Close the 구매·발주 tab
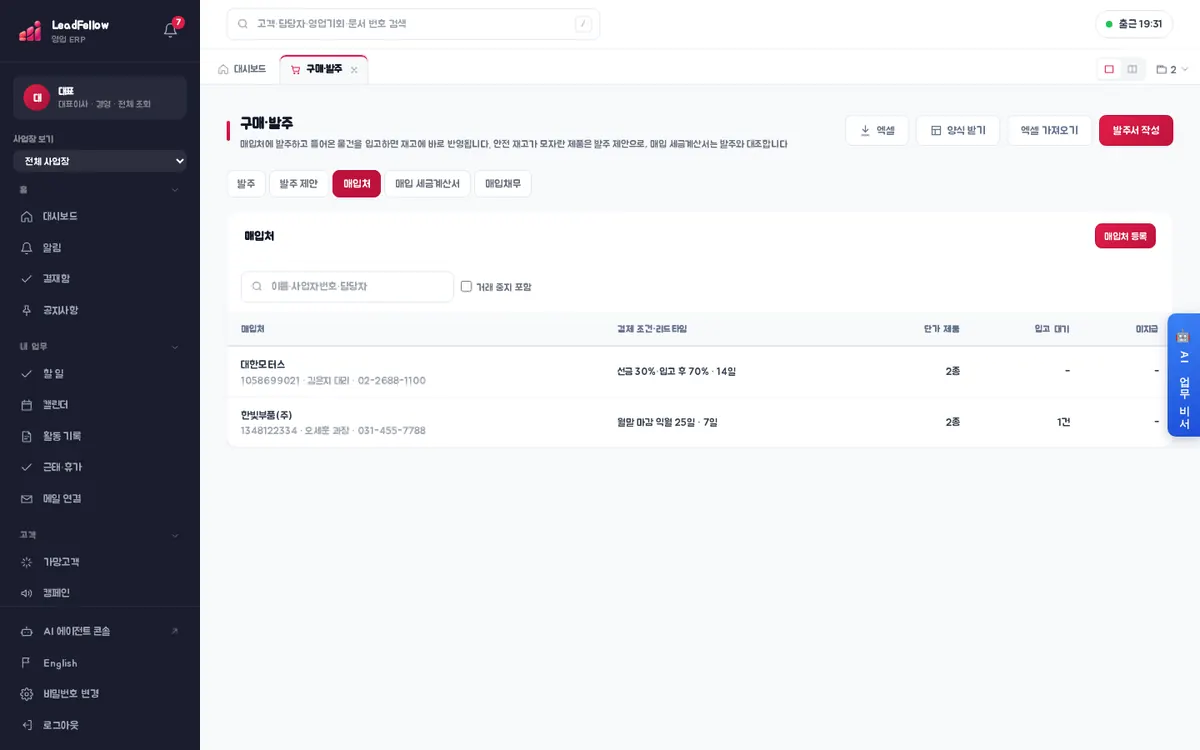This screenshot has height=750, width=1200. pos(354,70)
